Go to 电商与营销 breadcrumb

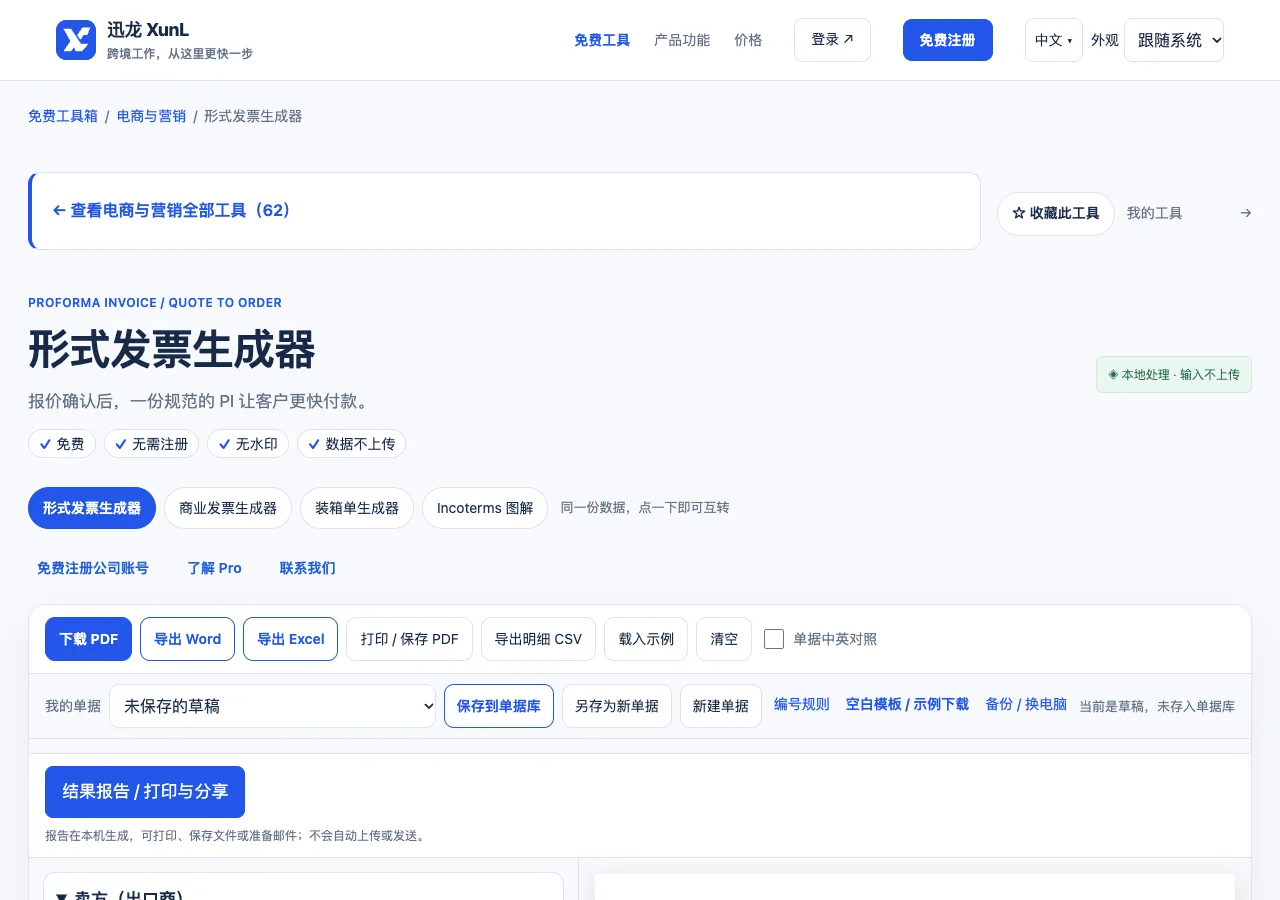coord(151,116)
